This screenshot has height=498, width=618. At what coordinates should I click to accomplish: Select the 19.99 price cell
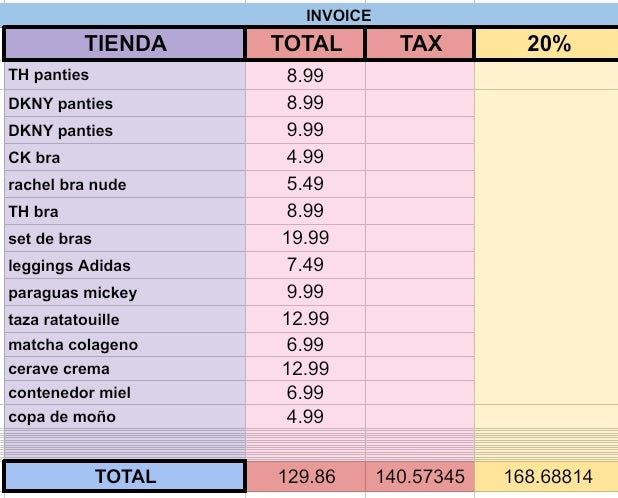click(305, 238)
